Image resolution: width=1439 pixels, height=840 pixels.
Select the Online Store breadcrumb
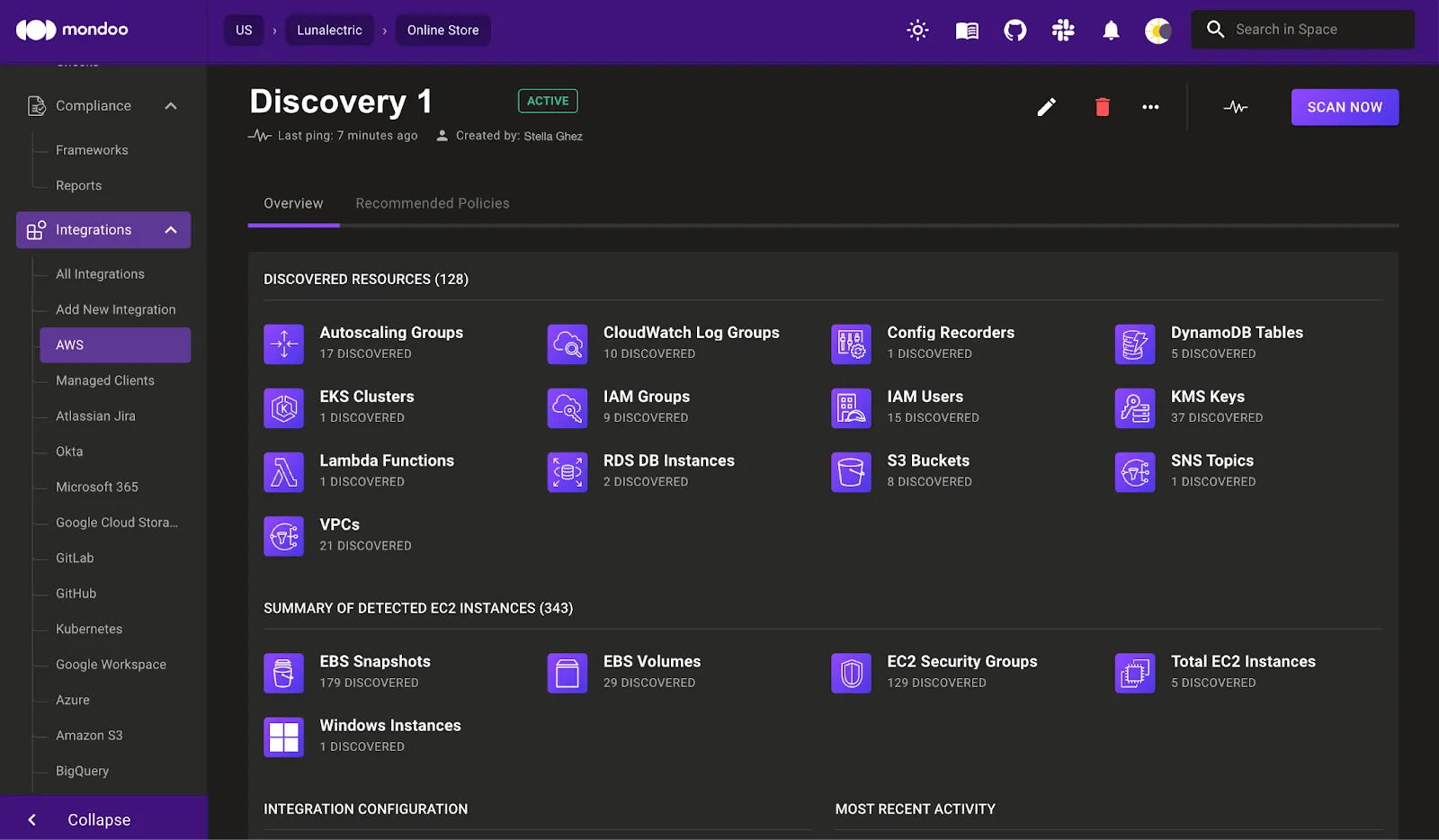tap(442, 30)
